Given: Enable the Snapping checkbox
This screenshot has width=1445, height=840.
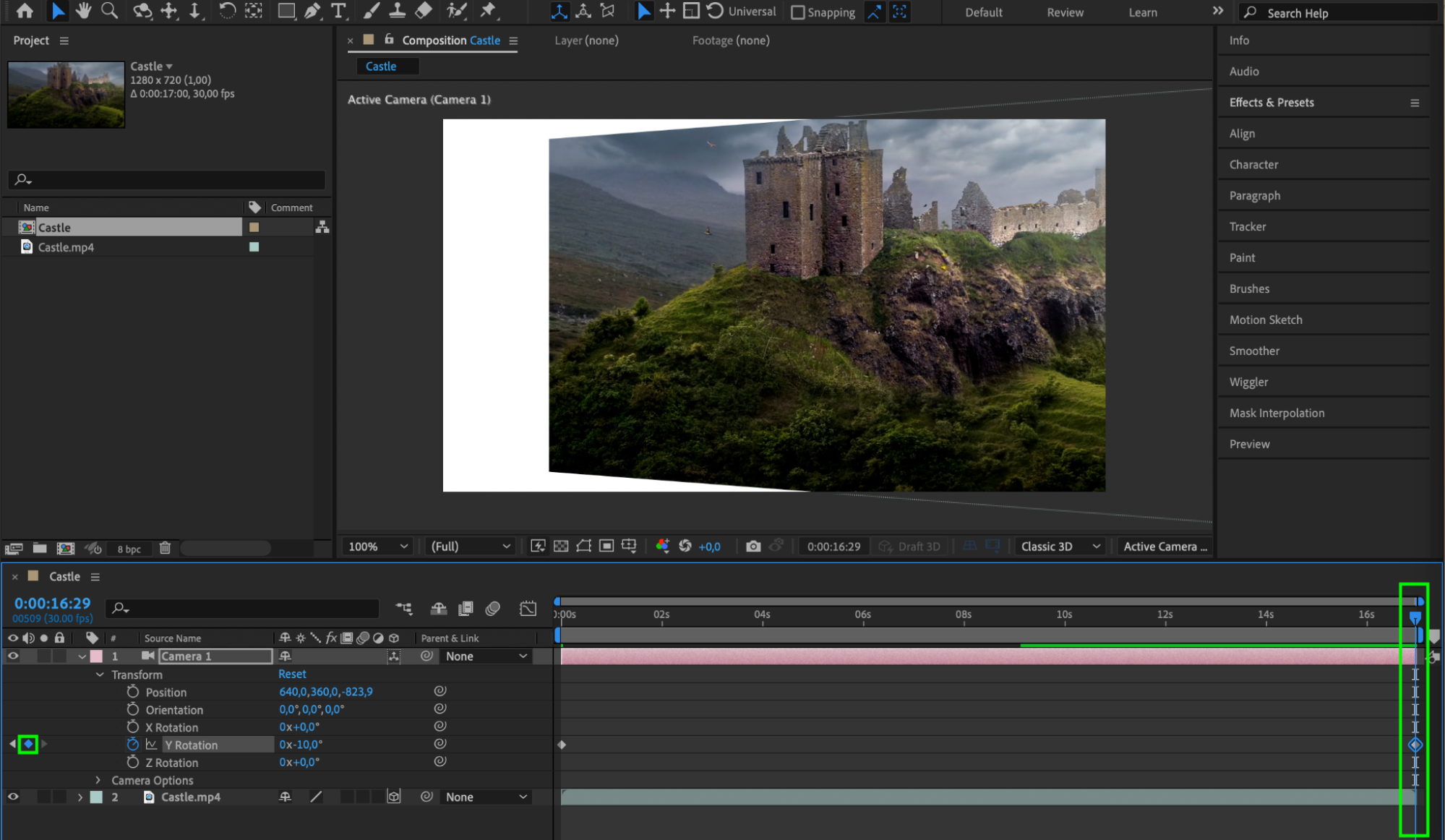Looking at the screenshot, I should coord(798,12).
